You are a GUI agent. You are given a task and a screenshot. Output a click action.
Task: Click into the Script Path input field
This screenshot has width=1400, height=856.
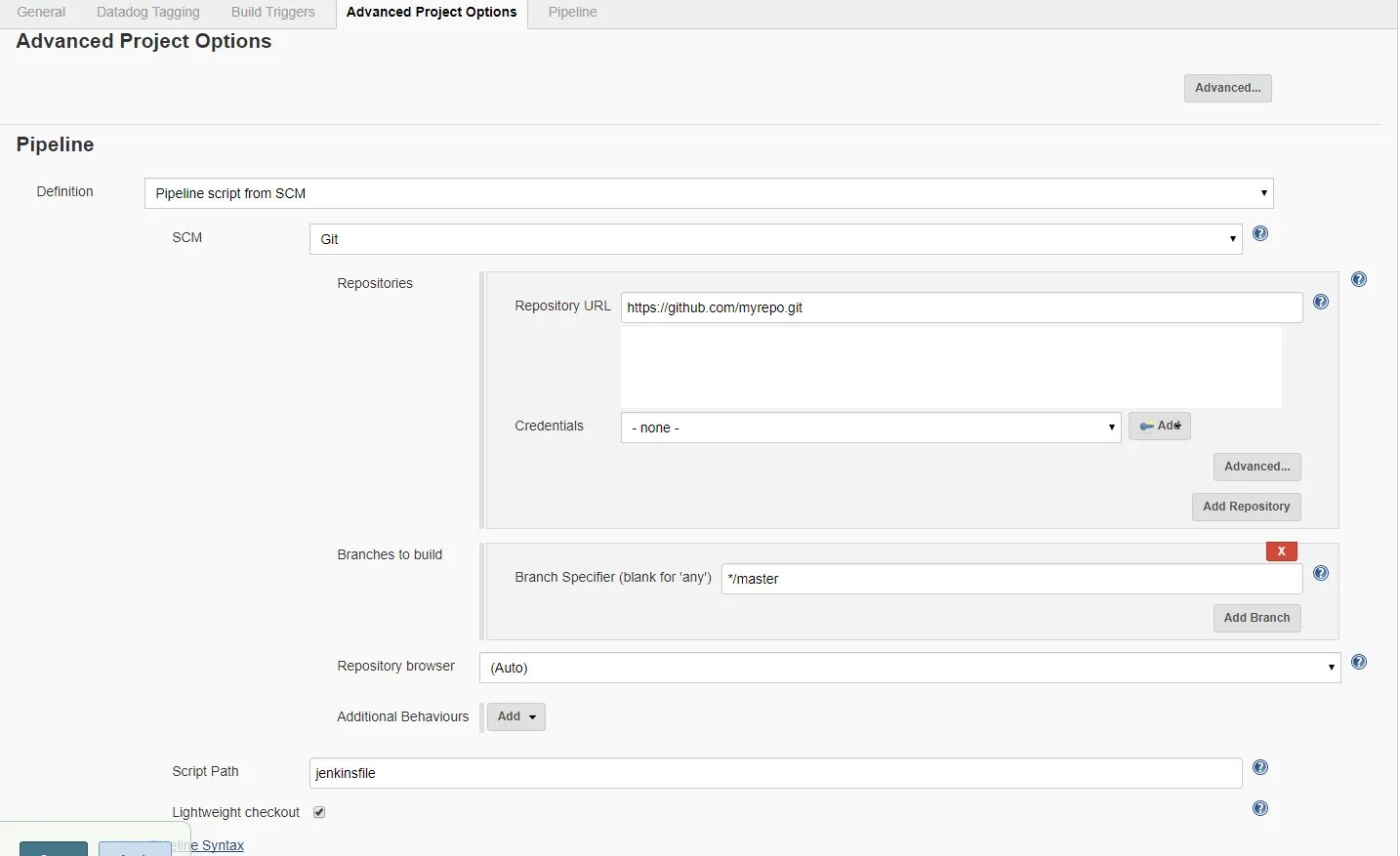[775, 773]
